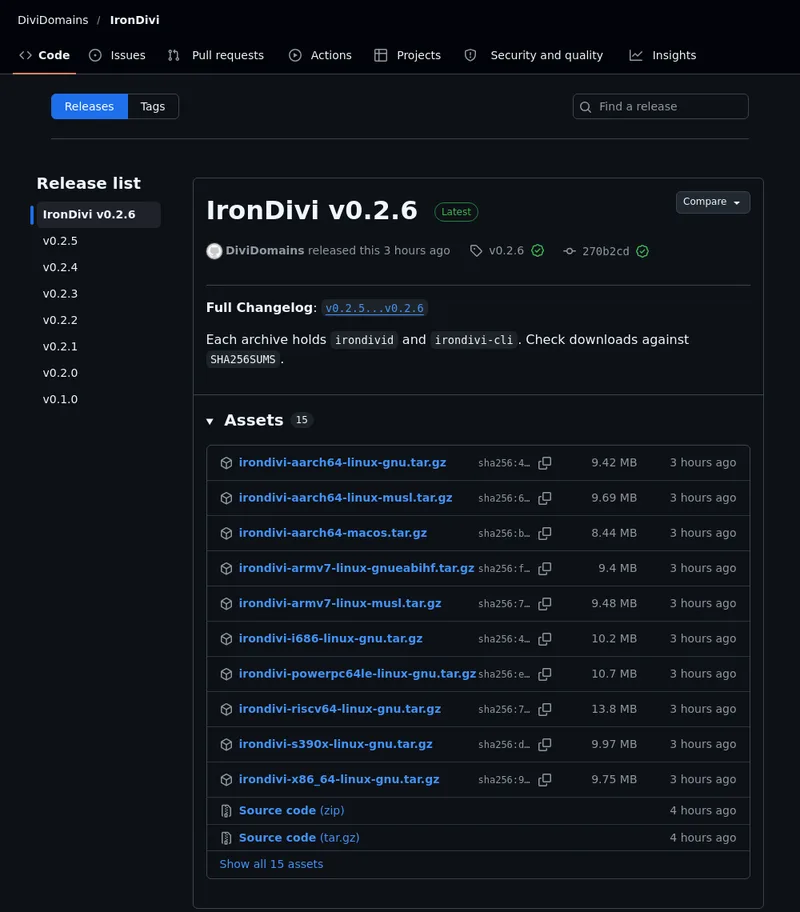Image resolution: width=800 pixels, height=912 pixels.
Task: Copy sha256 for irondivi-aarch64-linux-musl.tar.gz
Action: tap(545, 498)
